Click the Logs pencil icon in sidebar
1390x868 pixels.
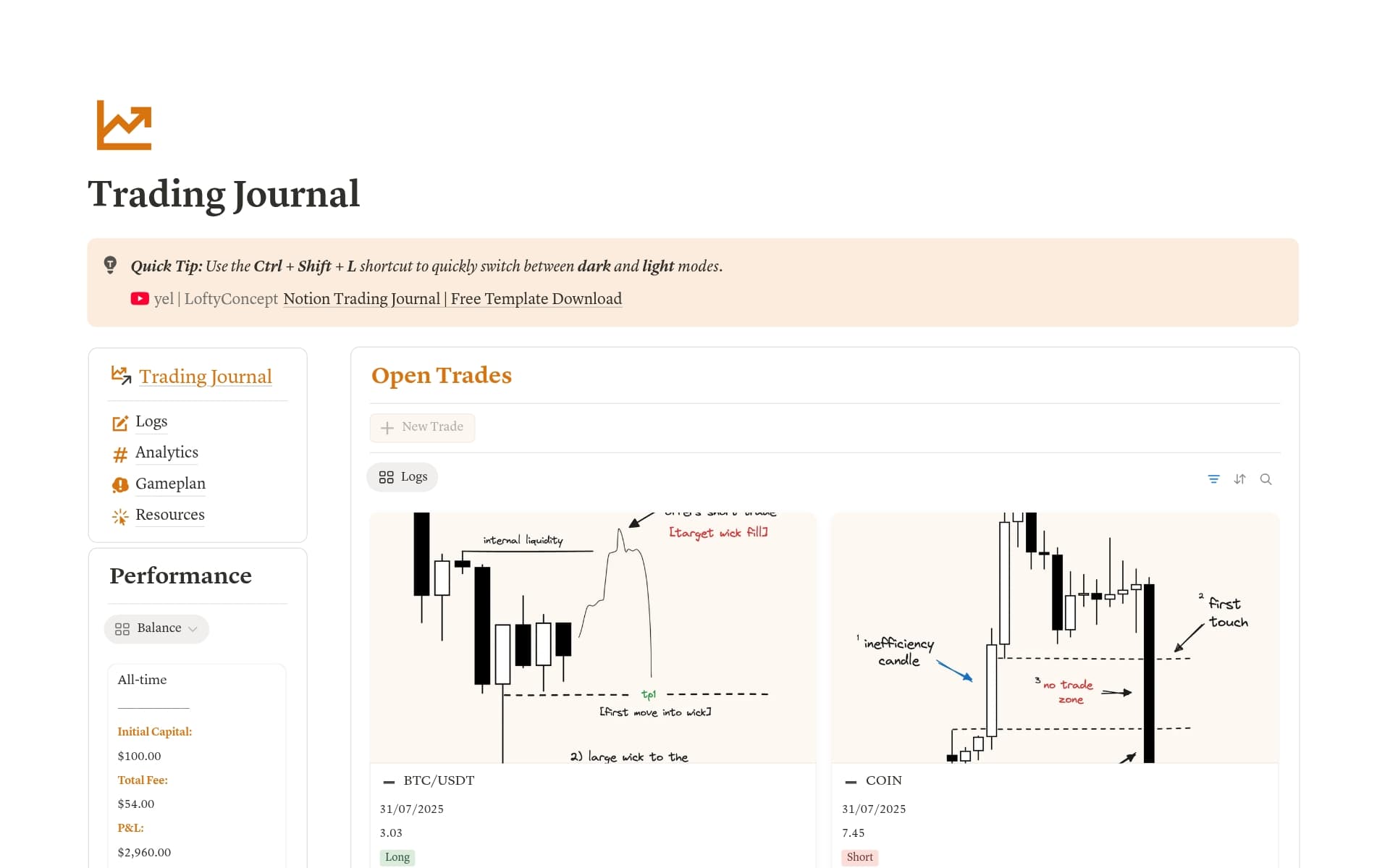120,423
